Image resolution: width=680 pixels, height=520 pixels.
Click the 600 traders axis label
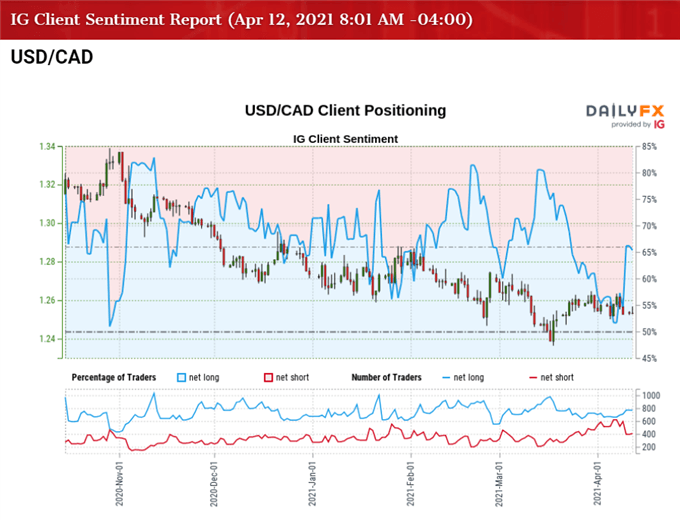pos(649,421)
